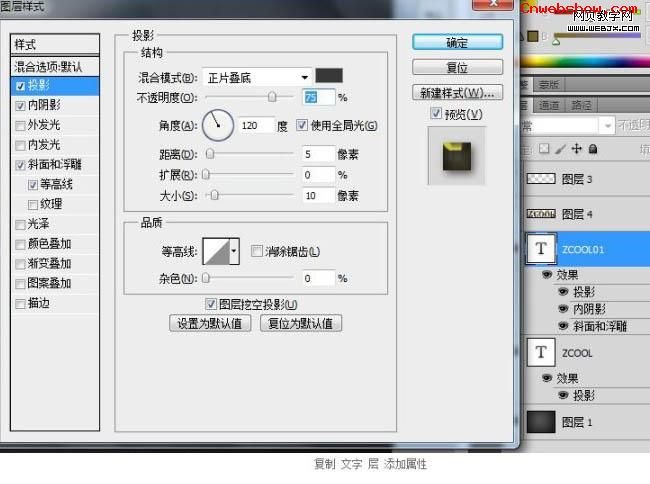Switch to the 通道 channels tab
Screen dimensions: 650x484
pyautogui.click(x=549, y=106)
